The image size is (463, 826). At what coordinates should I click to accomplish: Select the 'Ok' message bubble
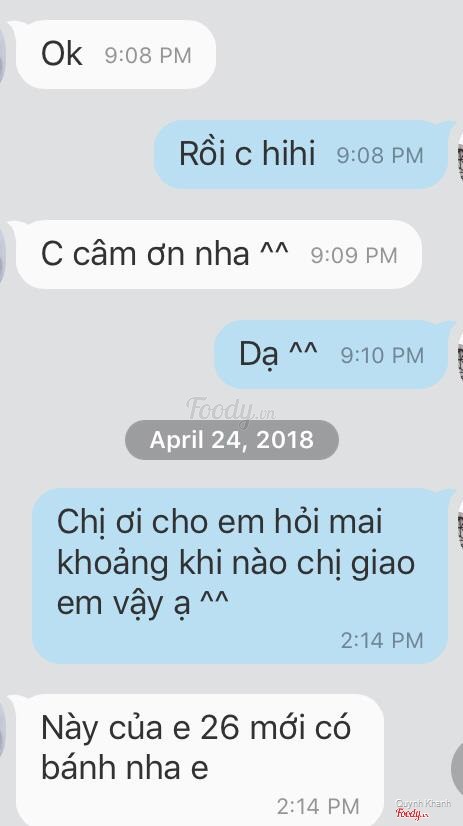116,54
